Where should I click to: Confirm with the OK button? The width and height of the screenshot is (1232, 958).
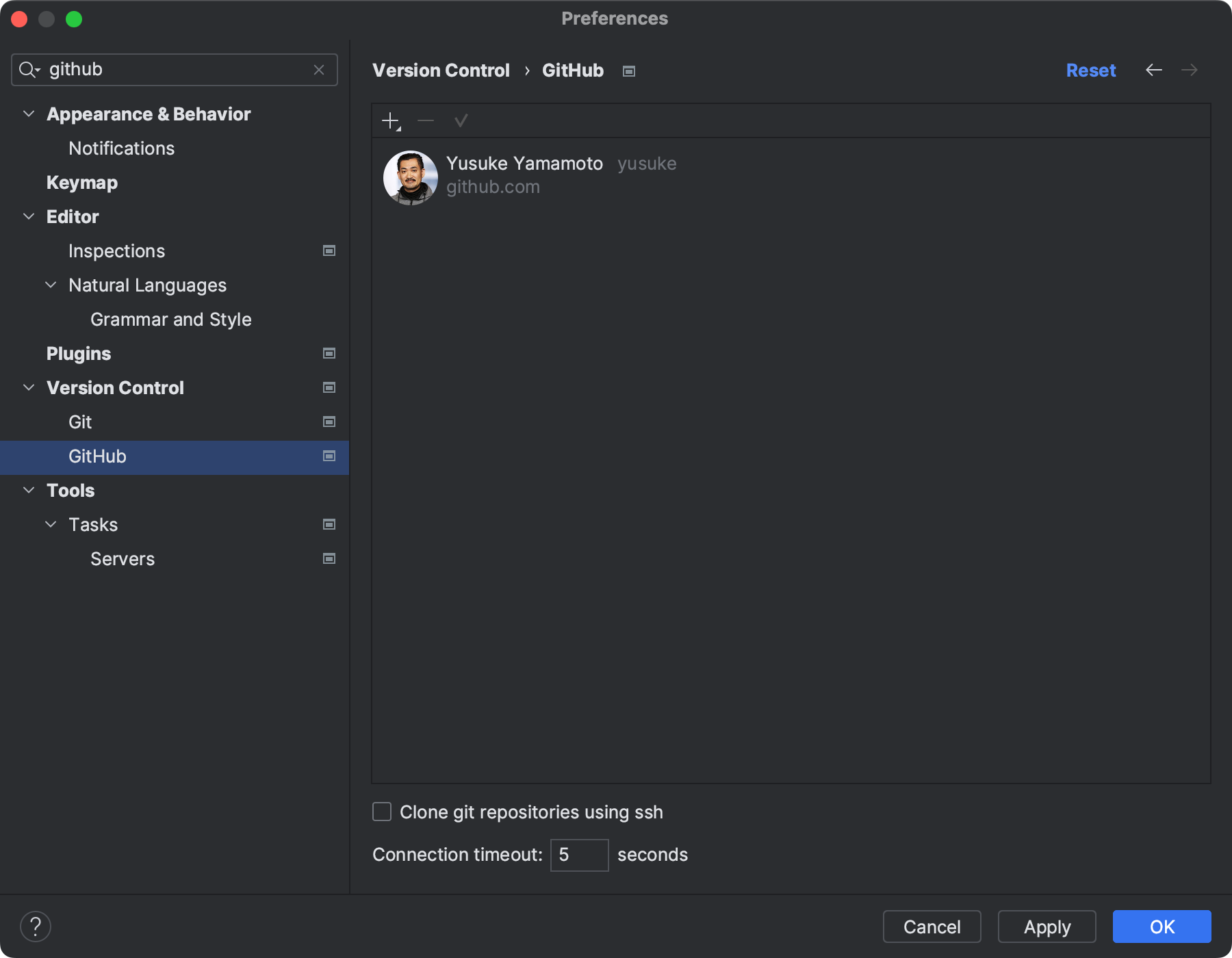tap(1162, 927)
